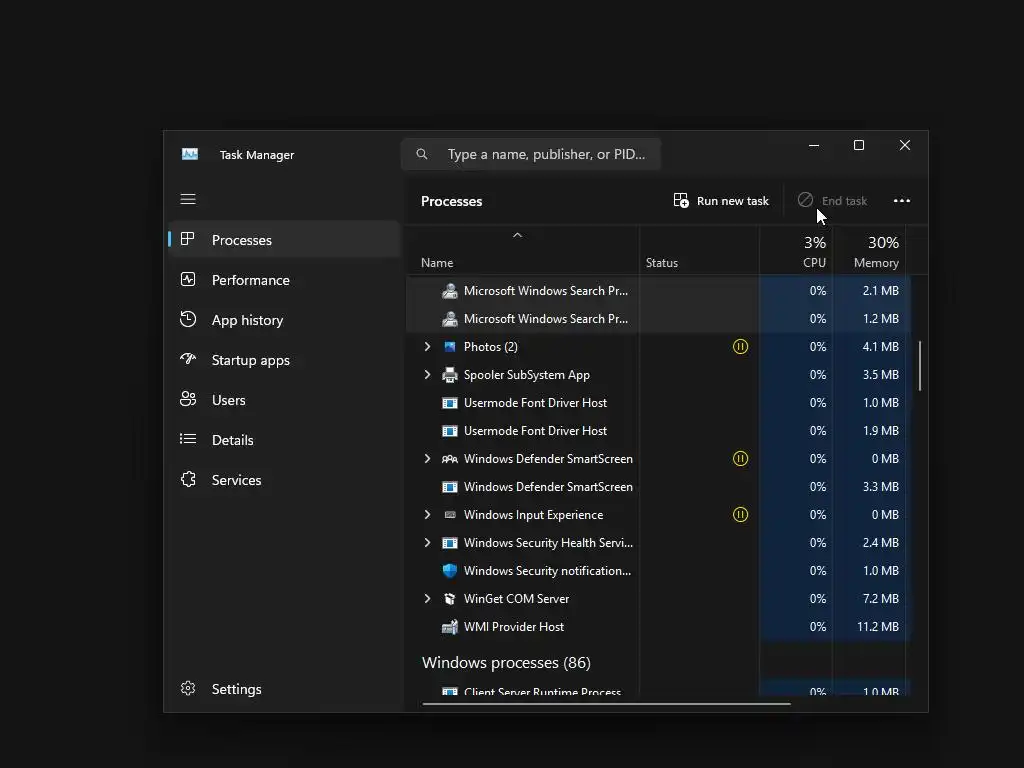The width and height of the screenshot is (1024, 768).
Task: Click the Services puzzle icon
Action: point(188,479)
